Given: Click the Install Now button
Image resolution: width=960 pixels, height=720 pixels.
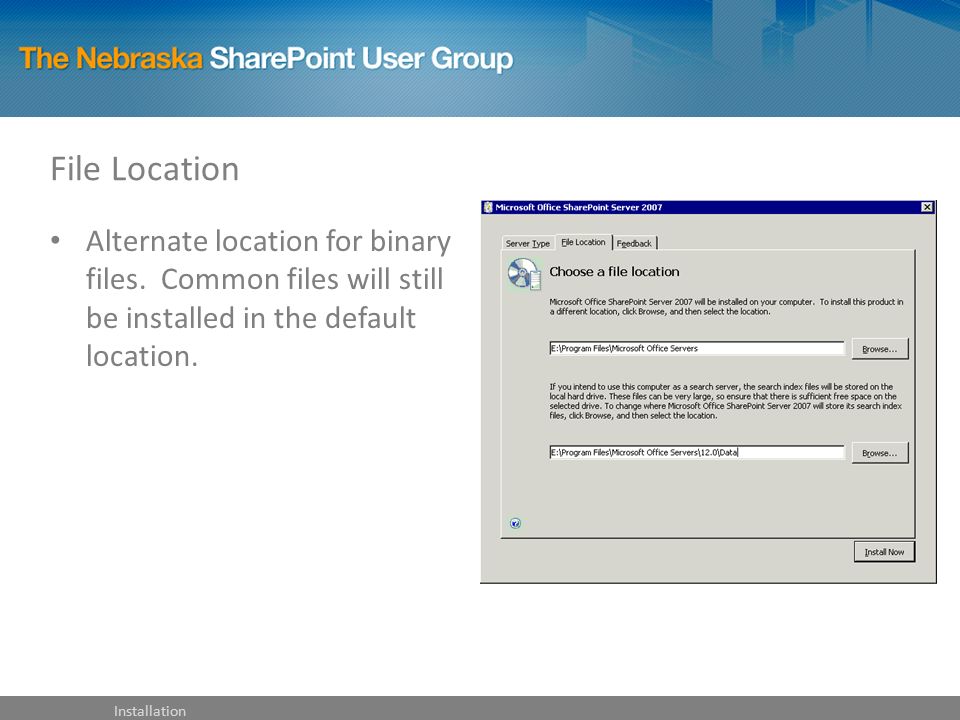Looking at the screenshot, I should pos(884,552).
